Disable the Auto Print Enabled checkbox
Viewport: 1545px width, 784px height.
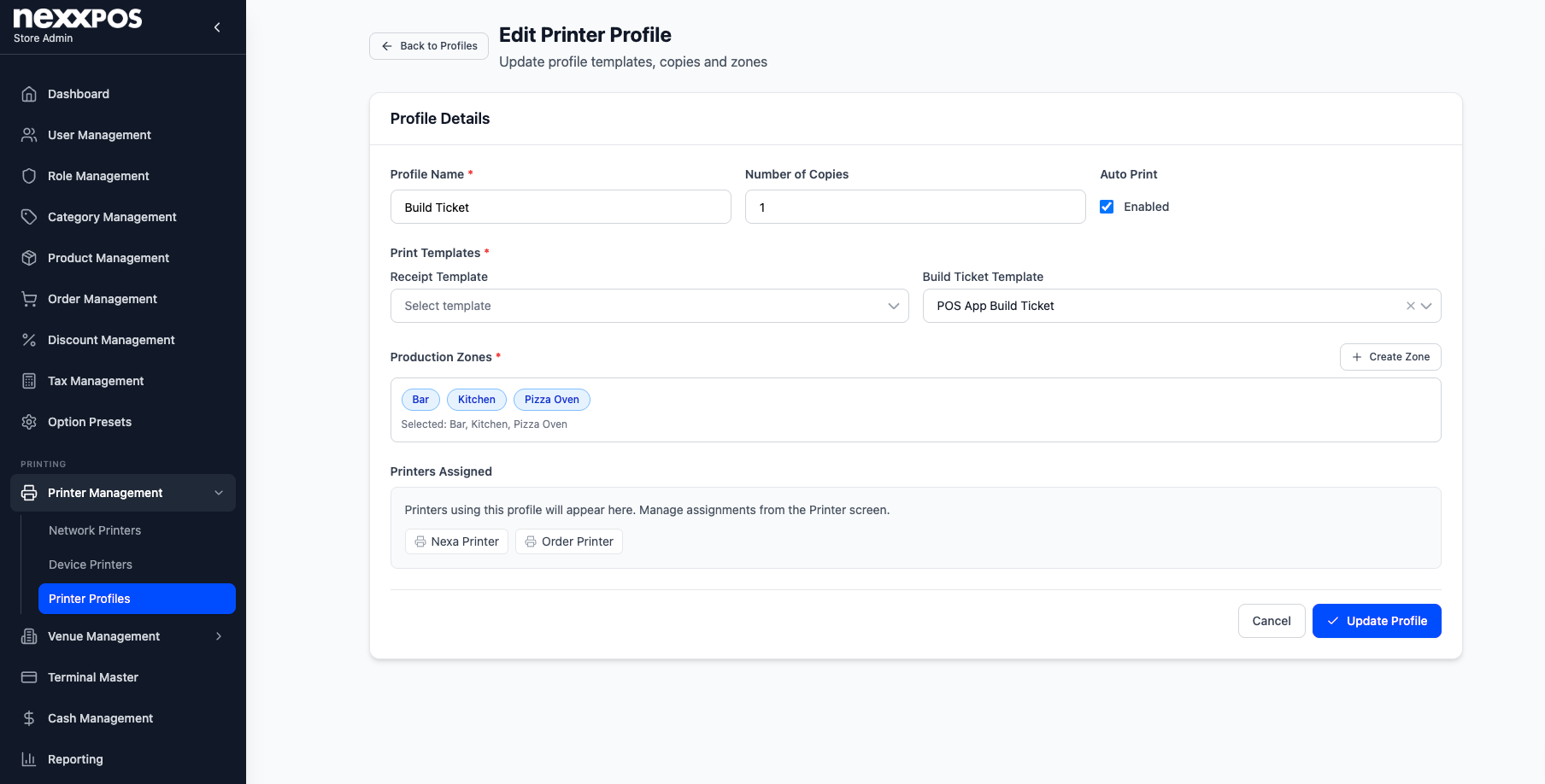pos(1107,207)
